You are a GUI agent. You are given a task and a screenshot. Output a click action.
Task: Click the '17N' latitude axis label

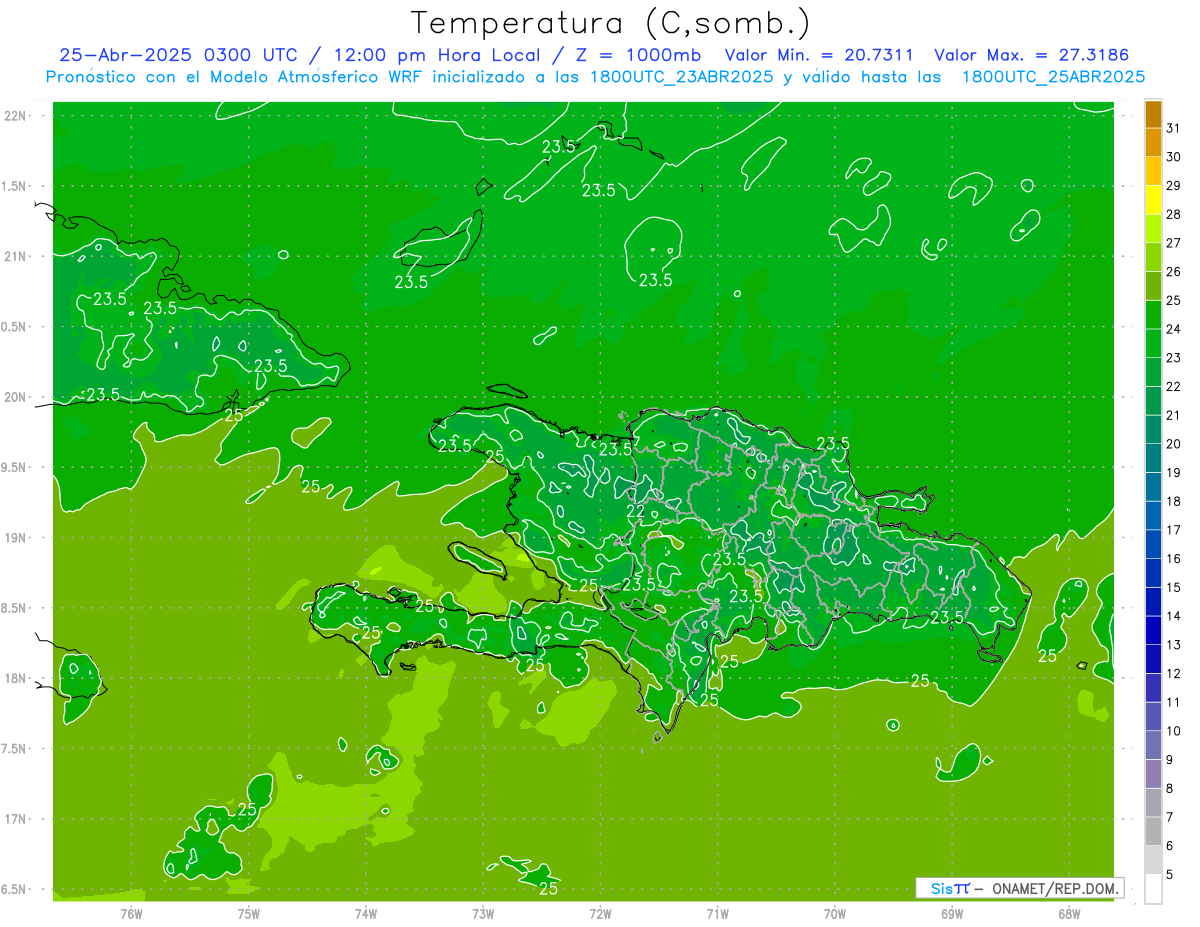pyautogui.click(x=14, y=820)
